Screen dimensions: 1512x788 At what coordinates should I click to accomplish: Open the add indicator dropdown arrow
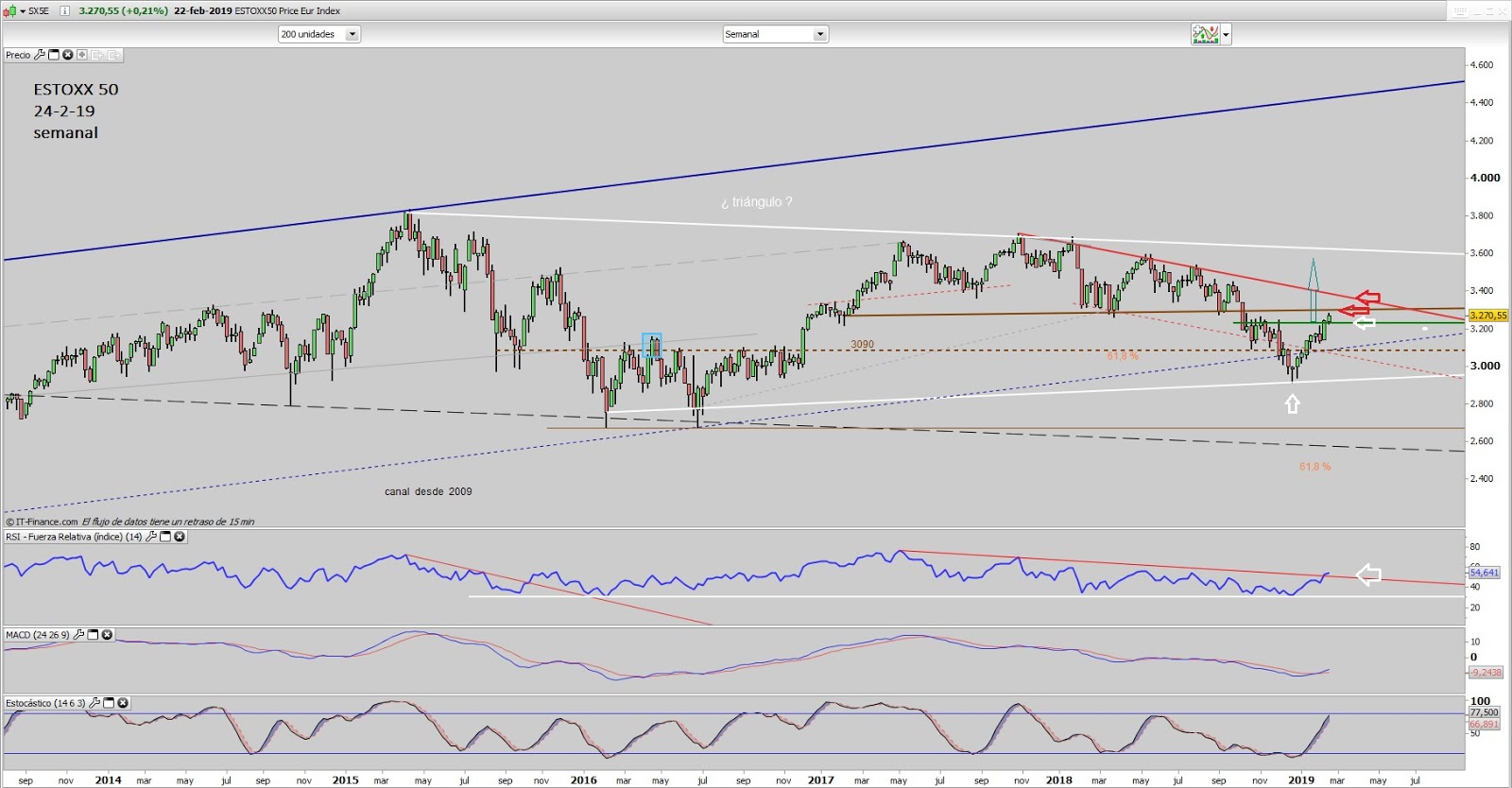[x=1226, y=35]
